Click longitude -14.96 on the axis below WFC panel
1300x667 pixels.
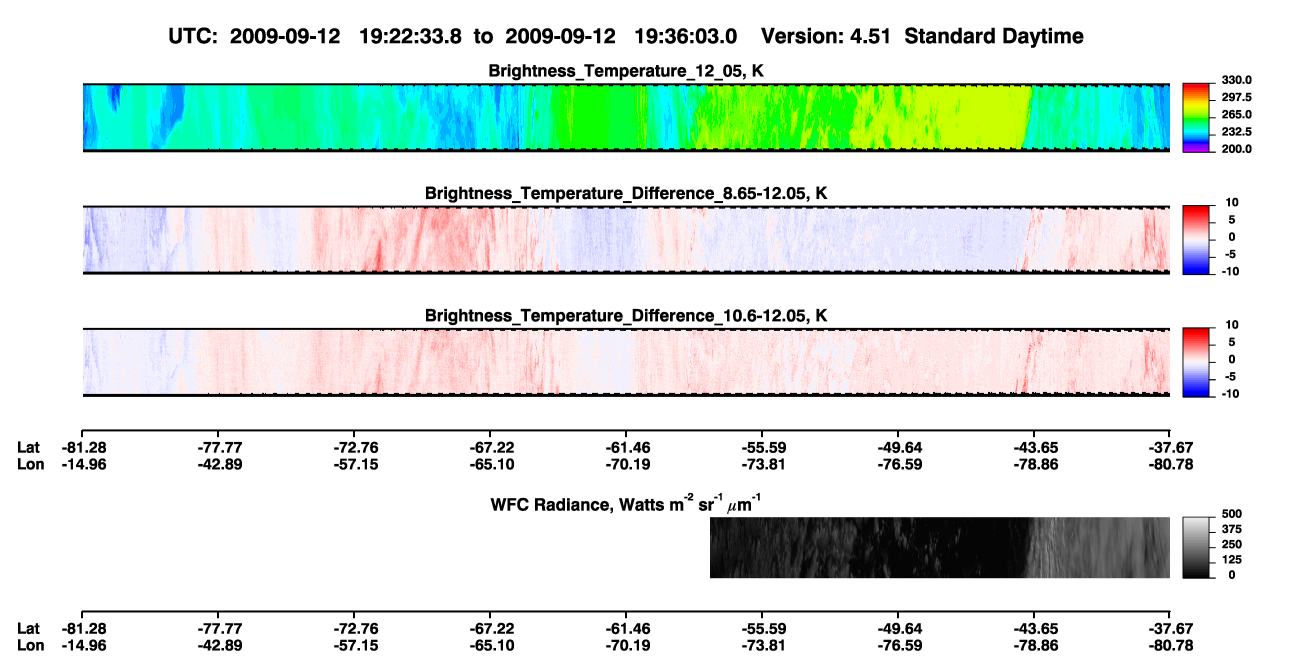[82, 644]
